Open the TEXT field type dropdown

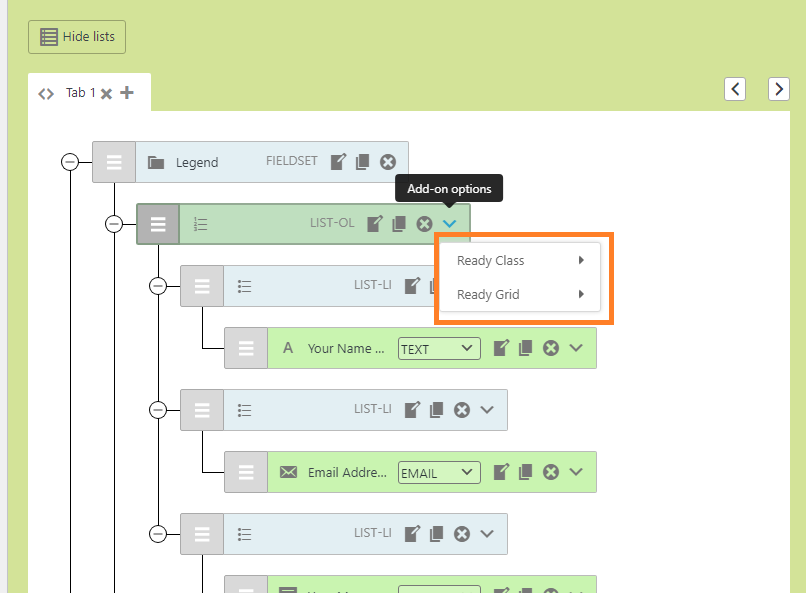point(439,349)
